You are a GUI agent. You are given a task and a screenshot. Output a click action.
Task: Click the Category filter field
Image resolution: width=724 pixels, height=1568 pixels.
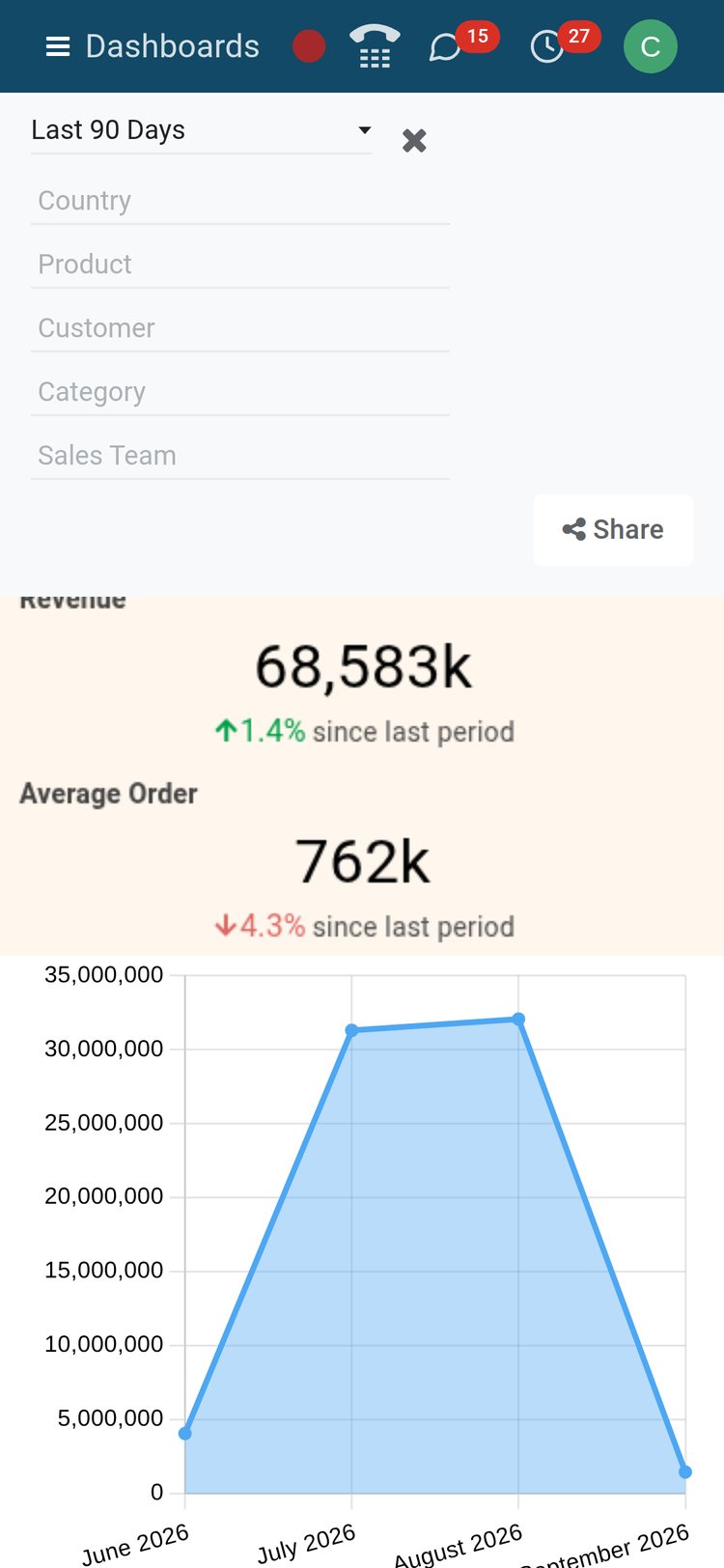click(x=240, y=392)
